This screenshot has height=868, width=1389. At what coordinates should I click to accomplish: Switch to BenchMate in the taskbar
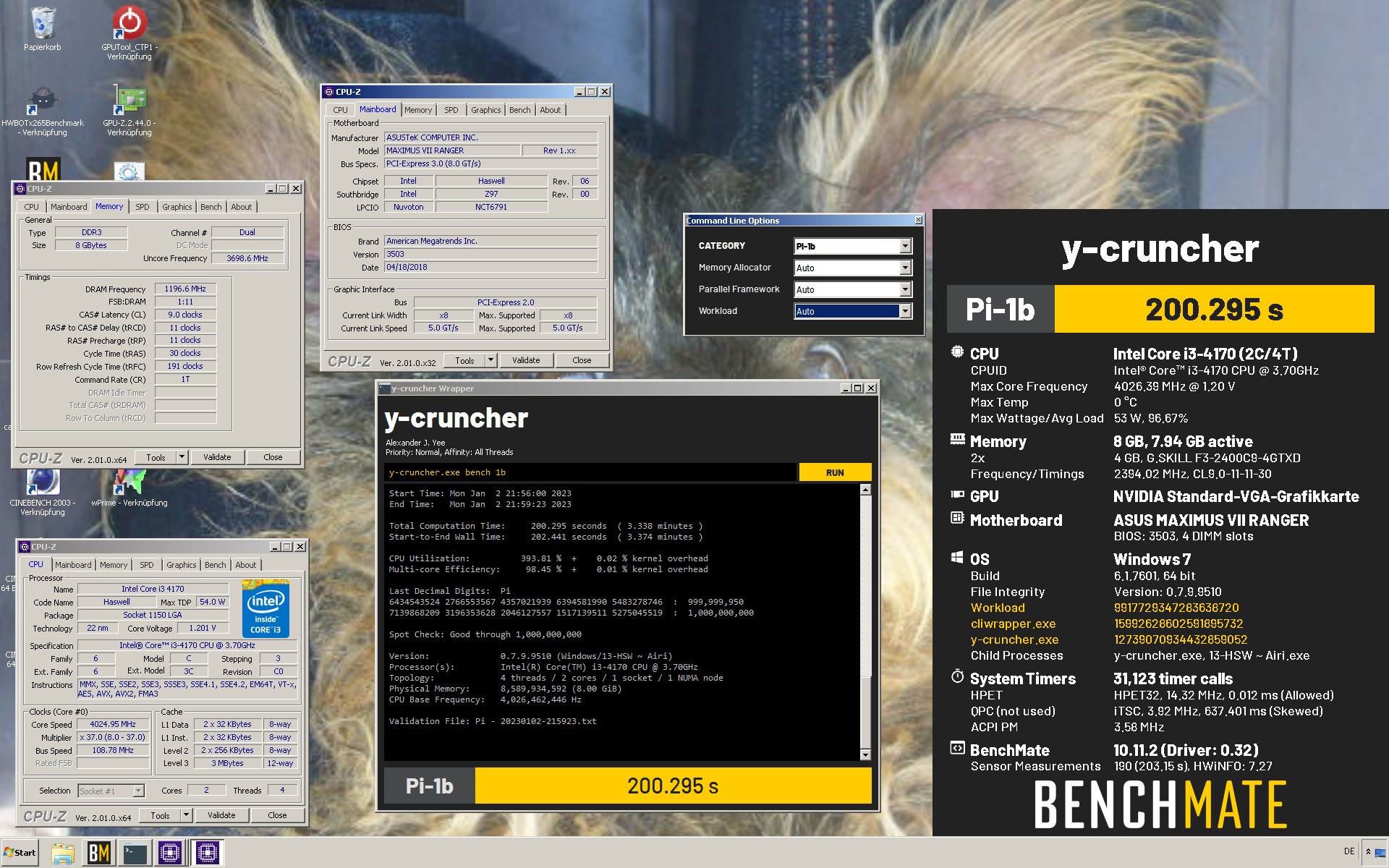[99, 853]
